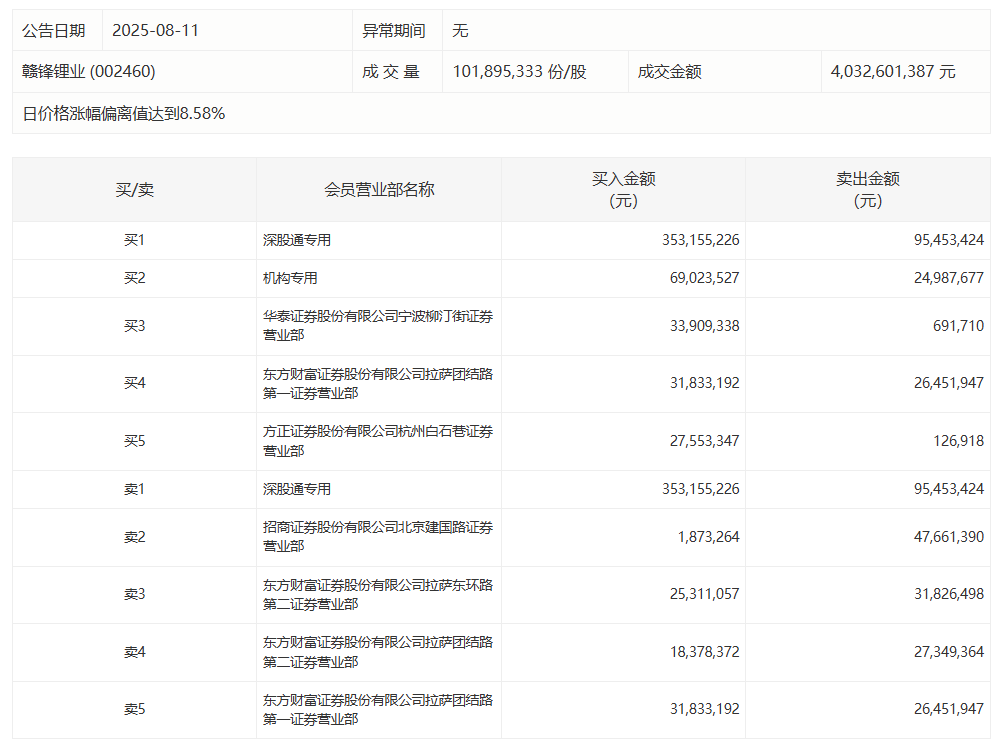The image size is (1005, 746).
Task: Select the 买/卖 column header
Action: tap(134, 189)
